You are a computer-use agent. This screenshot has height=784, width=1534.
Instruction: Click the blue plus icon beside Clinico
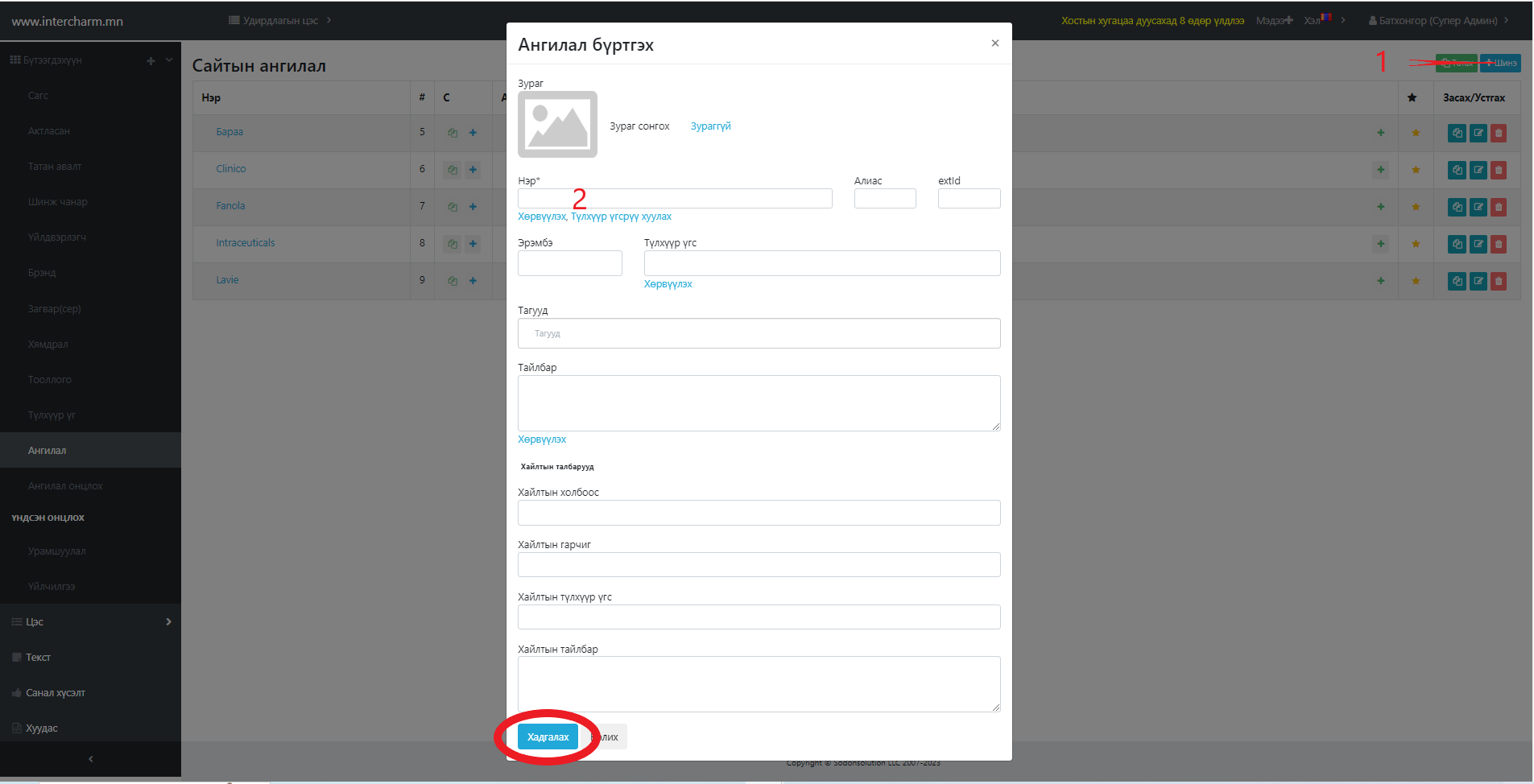coord(473,170)
